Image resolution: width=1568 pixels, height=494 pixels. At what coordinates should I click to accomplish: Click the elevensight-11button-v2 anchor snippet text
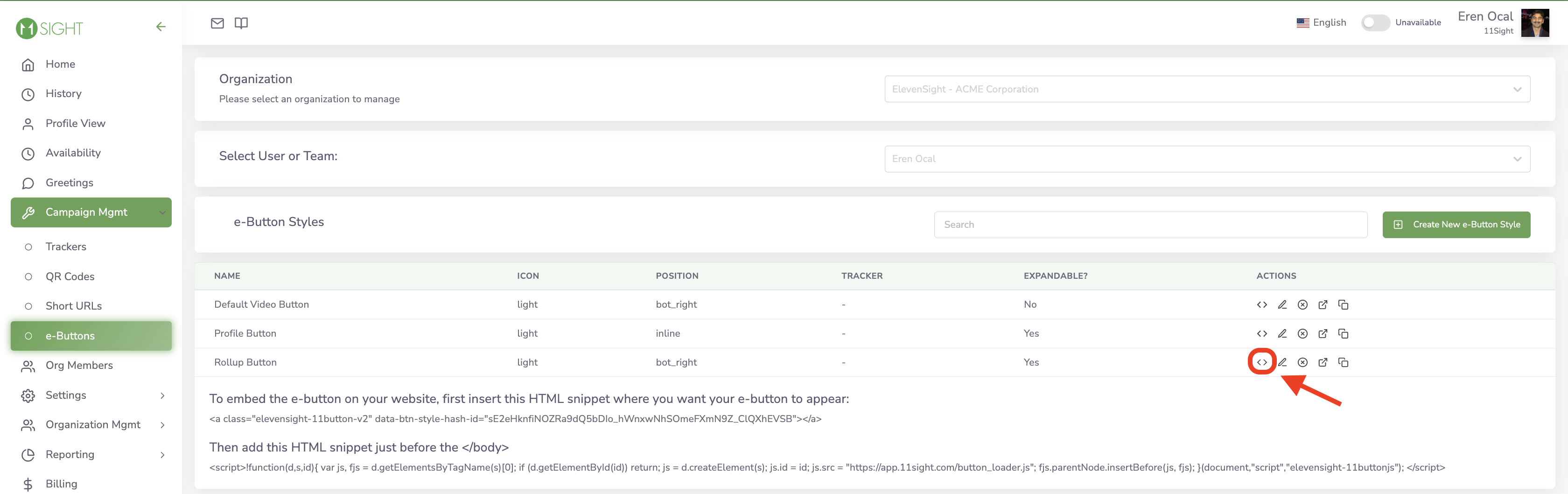[x=515, y=419]
